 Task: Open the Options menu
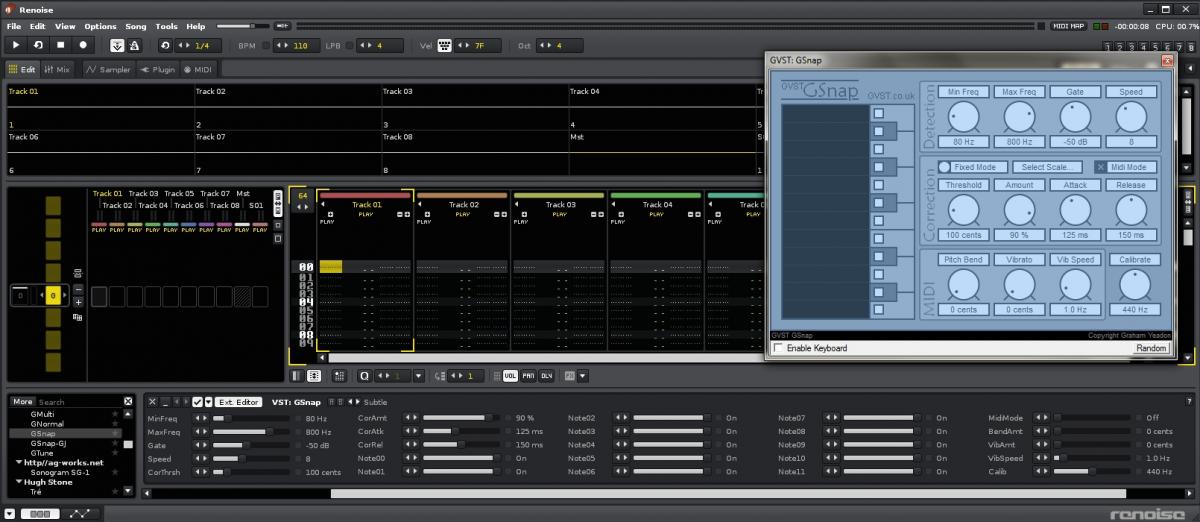100,26
